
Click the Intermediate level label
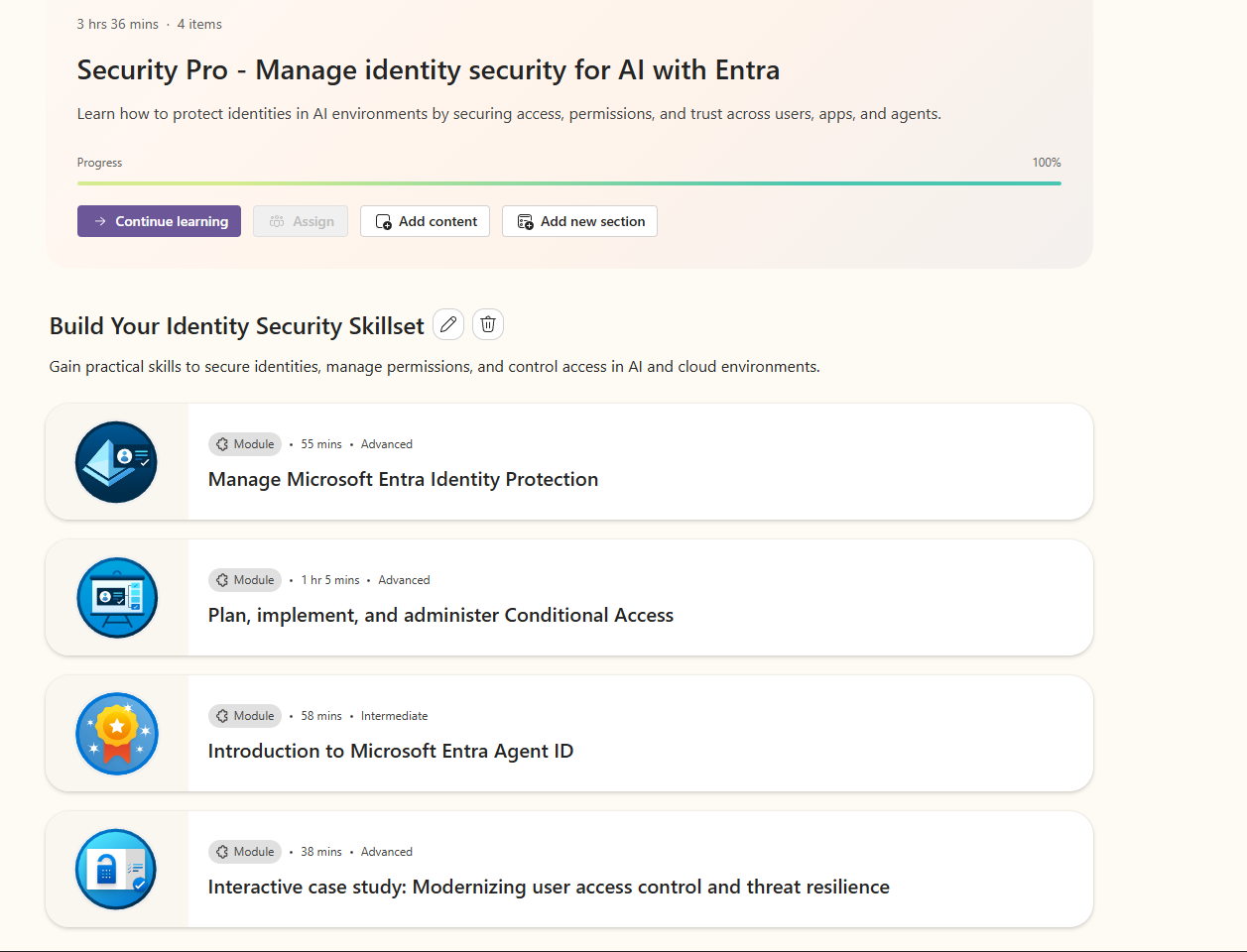[395, 716]
